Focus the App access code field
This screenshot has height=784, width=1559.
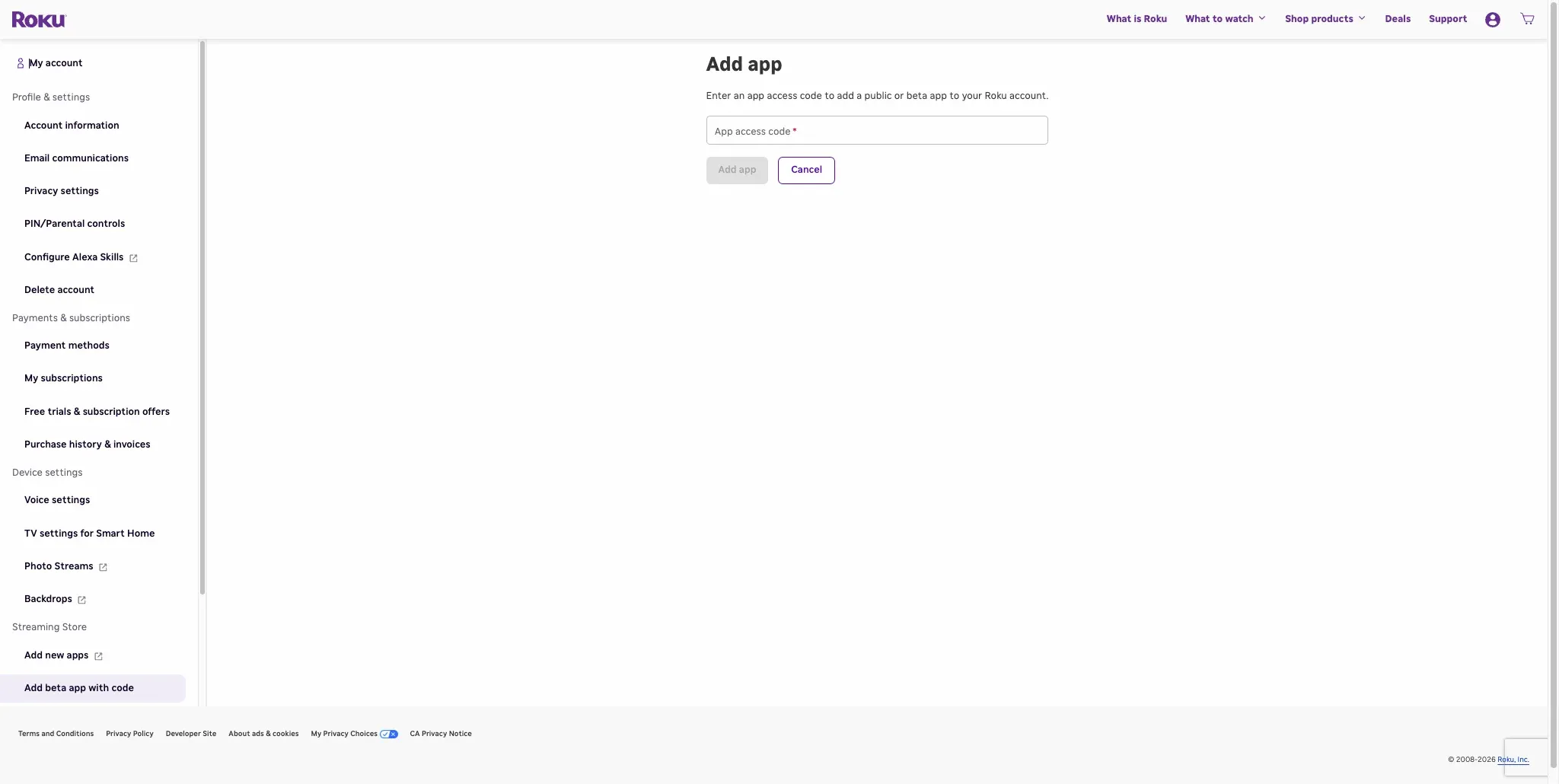[x=877, y=130]
